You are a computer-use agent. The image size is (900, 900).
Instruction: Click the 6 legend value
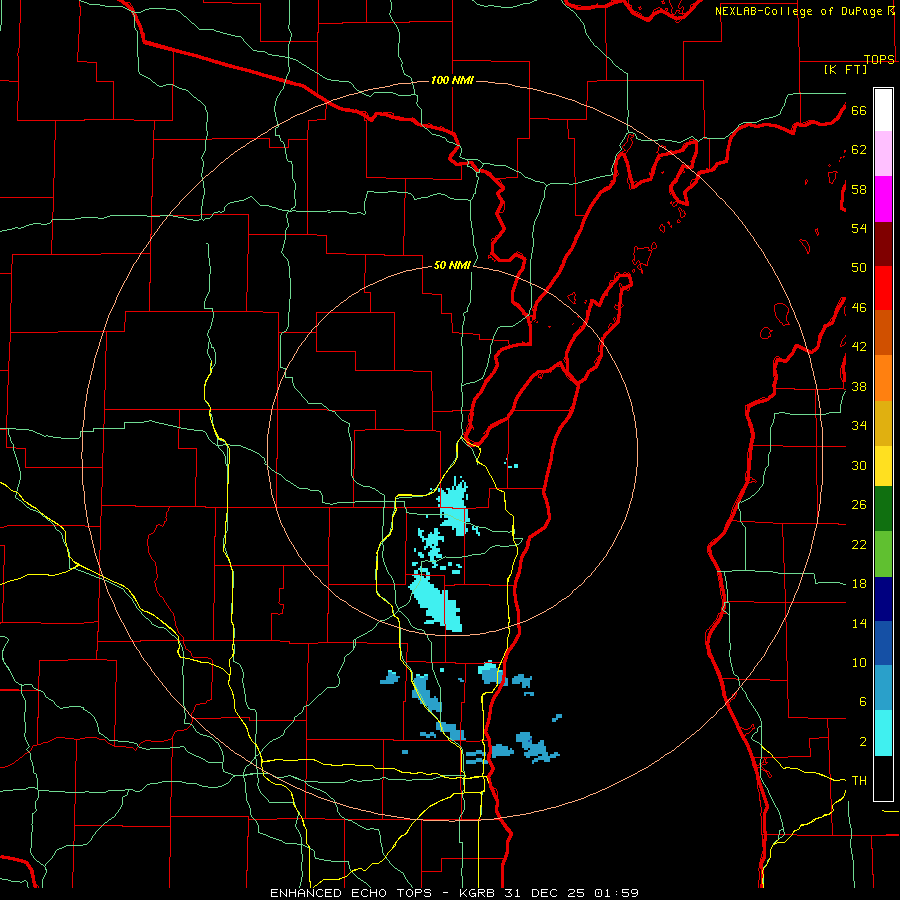[x=862, y=702]
